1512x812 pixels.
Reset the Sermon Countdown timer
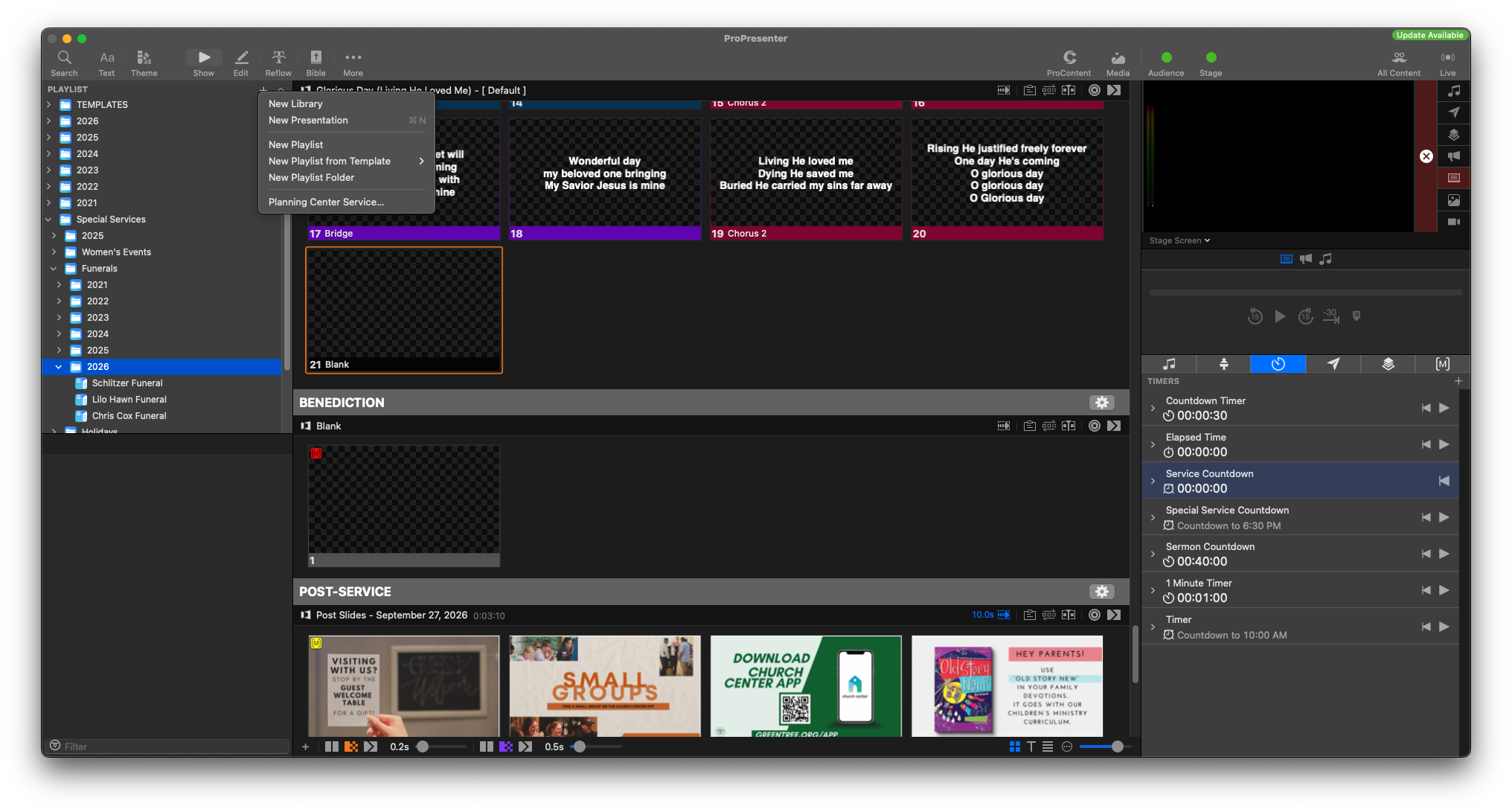pos(1426,554)
